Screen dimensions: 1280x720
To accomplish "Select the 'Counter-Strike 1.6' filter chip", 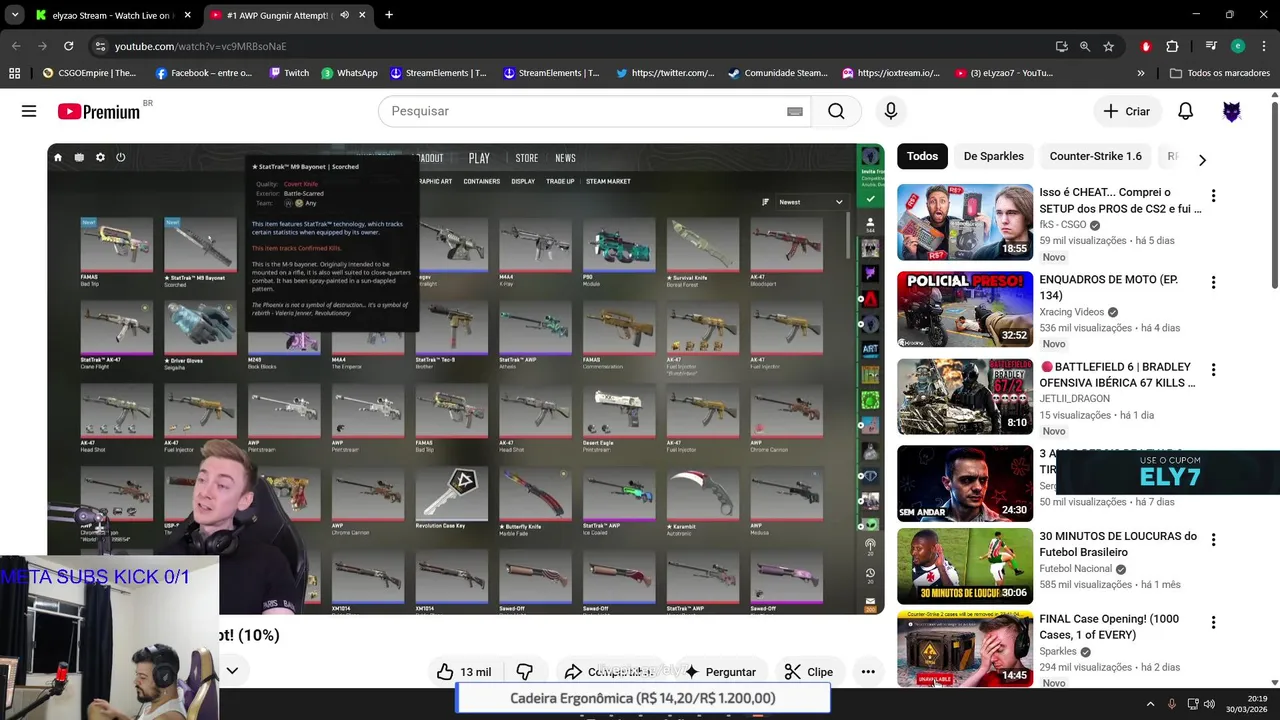I will [1095, 156].
